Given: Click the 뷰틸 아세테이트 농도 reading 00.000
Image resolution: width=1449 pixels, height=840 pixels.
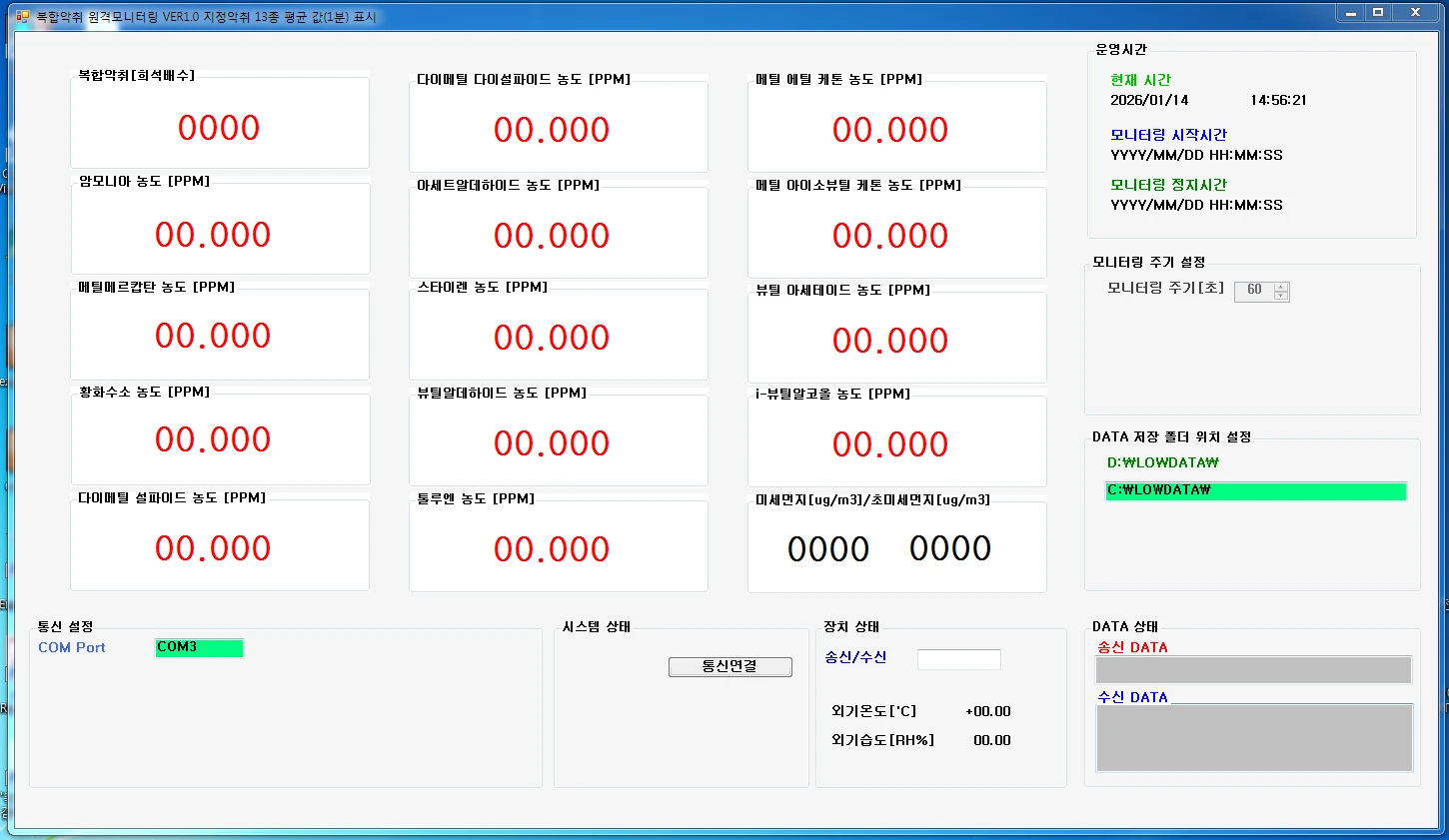Looking at the screenshot, I should point(890,341).
